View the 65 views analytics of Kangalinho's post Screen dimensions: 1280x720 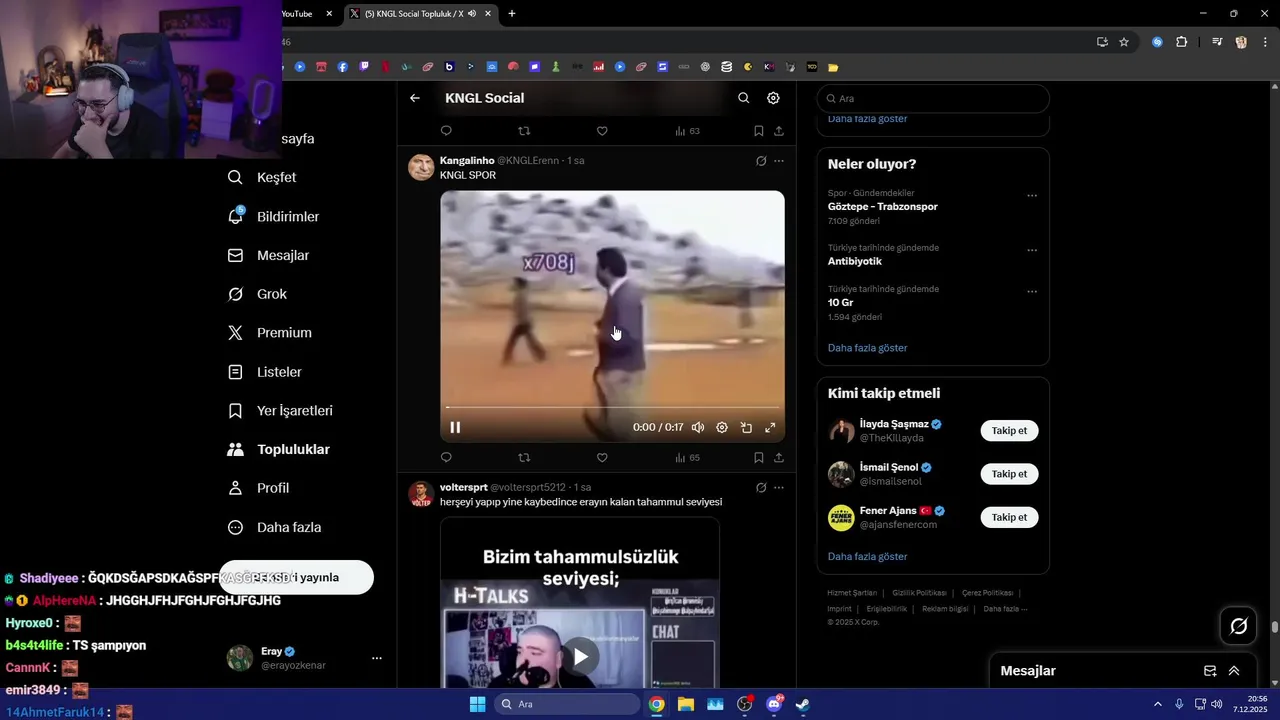pyautogui.click(x=687, y=458)
